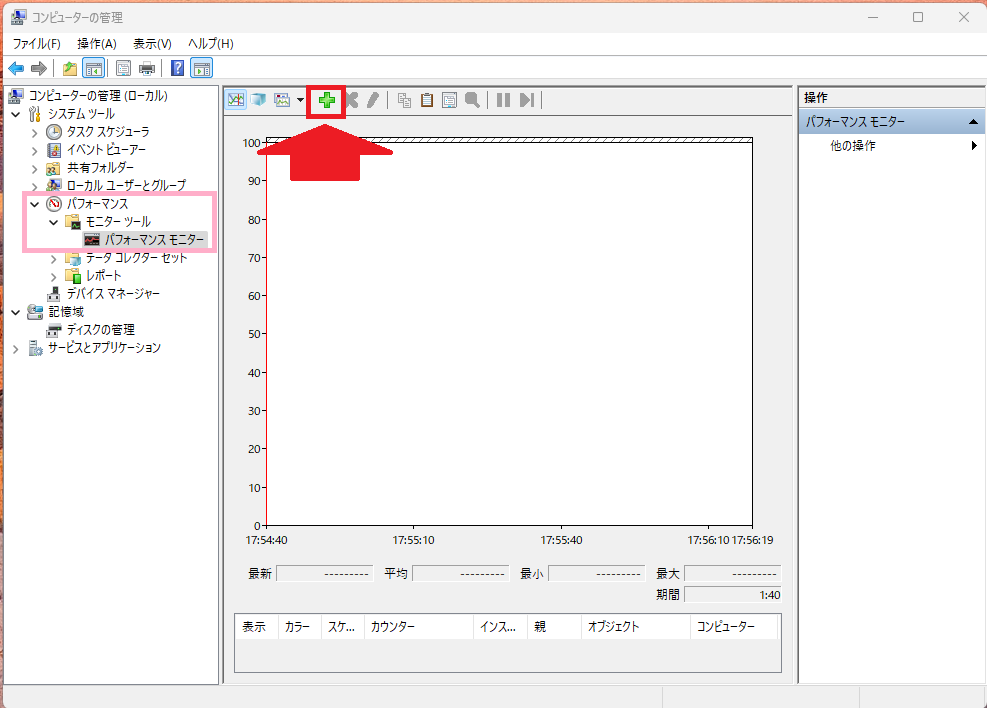Click the View current activity graph icon
Screen dimensions: 987x708
(236, 100)
